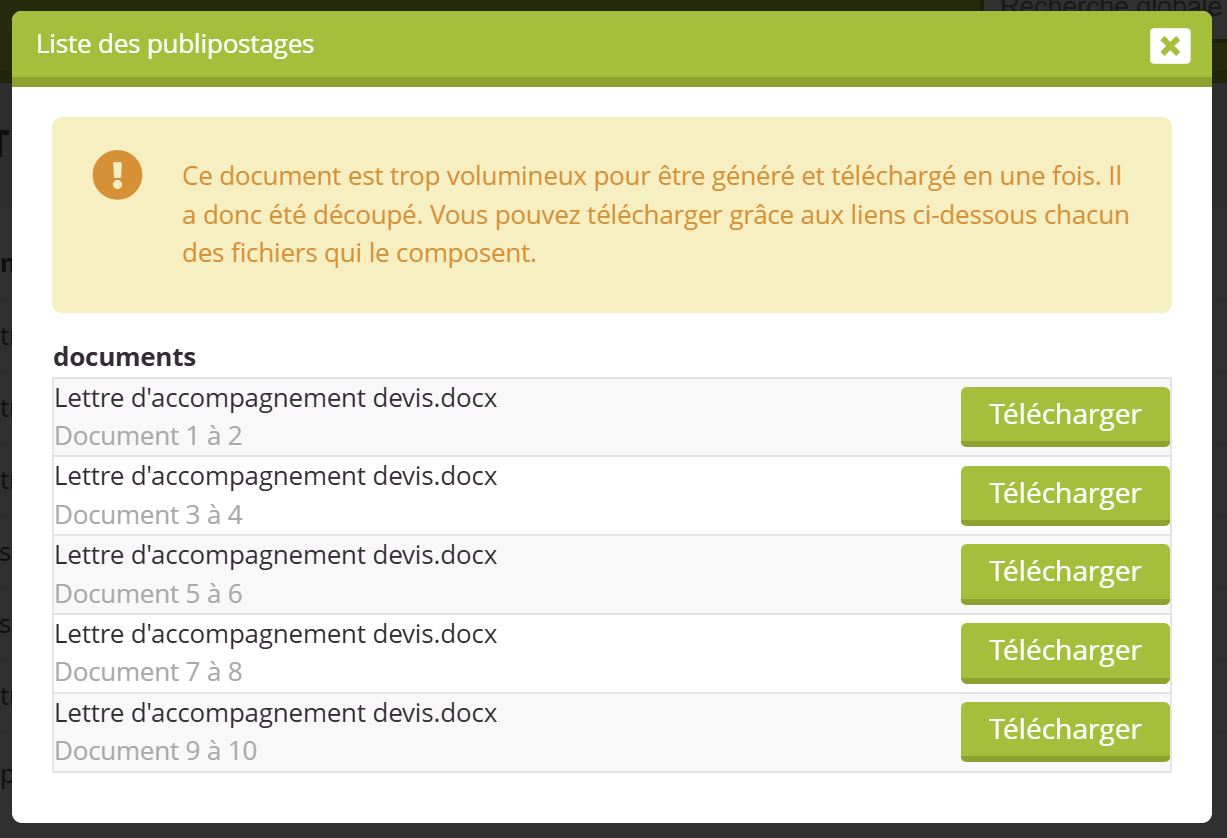The height and width of the screenshot is (838, 1227).
Task: Download the Document 9 à 10 file
Action: click(x=1065, y=731)
